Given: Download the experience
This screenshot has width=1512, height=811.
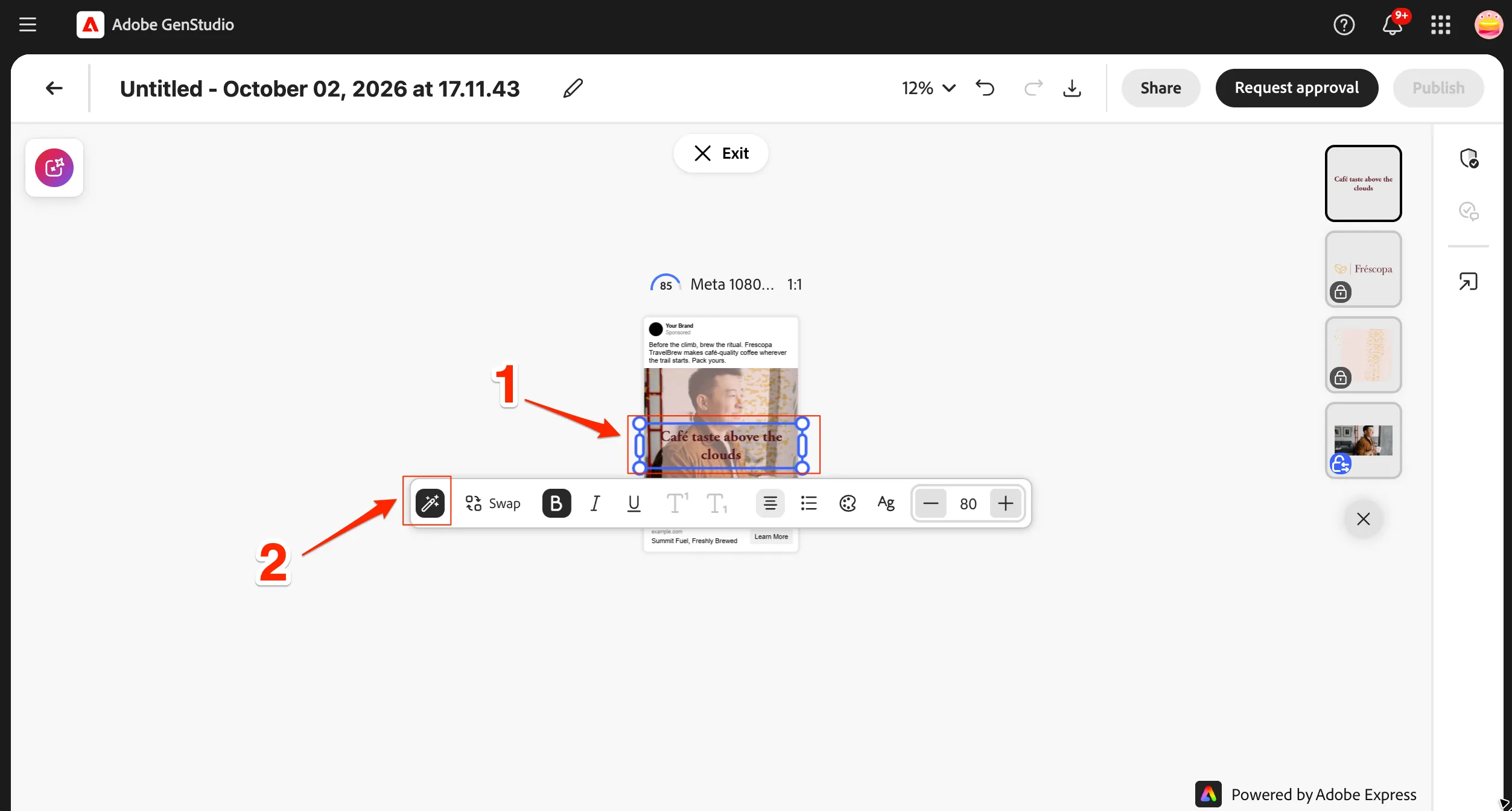Looking at the screenshot, I should (1072, 88).
